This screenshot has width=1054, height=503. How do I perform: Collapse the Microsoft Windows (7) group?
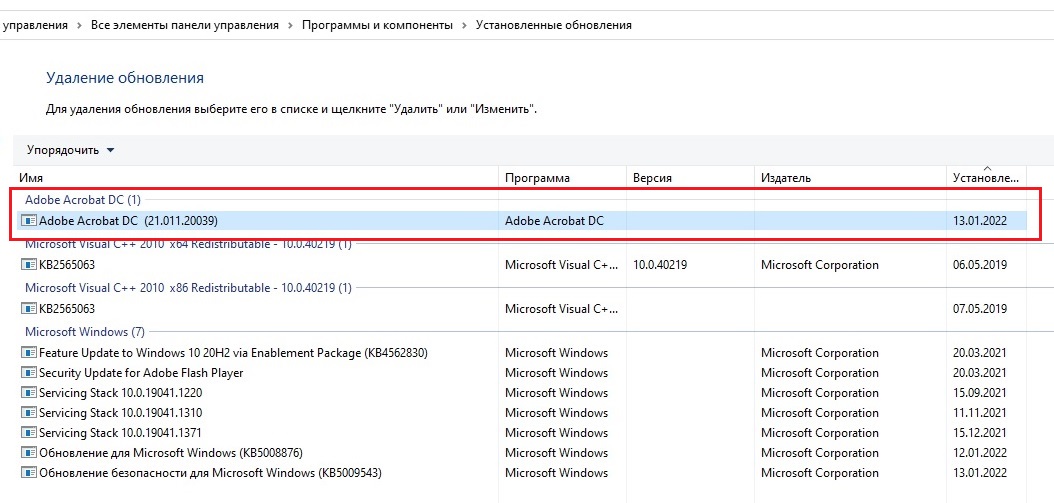point(85,332)
